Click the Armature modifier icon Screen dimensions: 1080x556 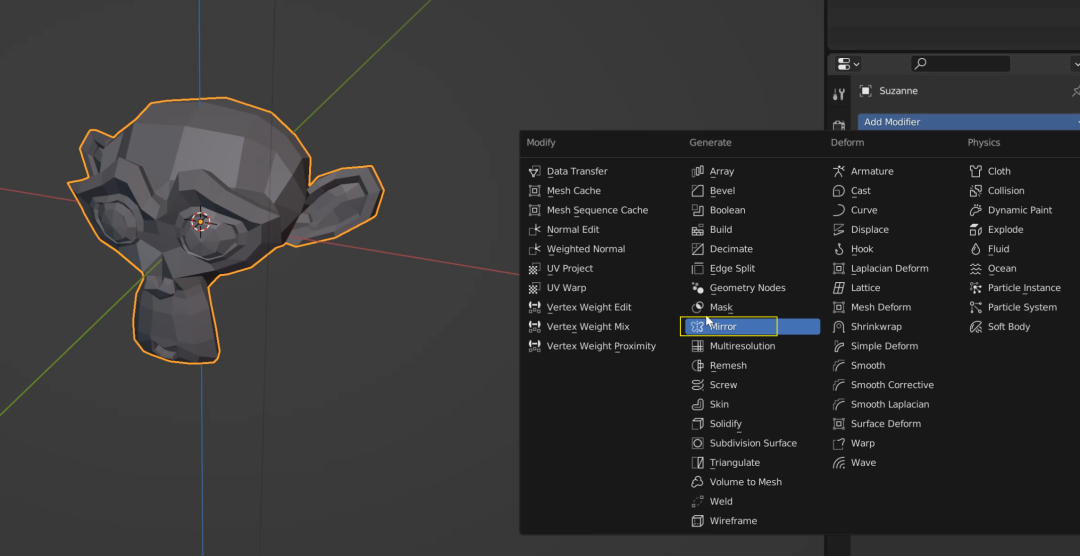tap(838, 172)
